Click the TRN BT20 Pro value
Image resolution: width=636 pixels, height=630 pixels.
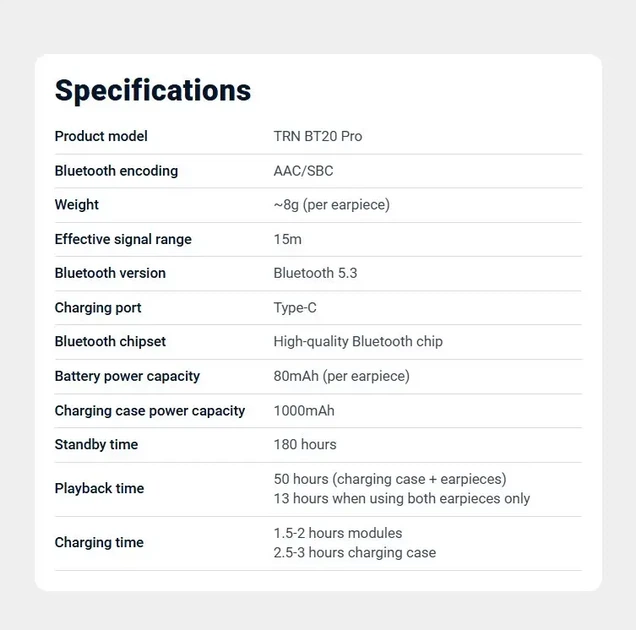click(x=318, y=136)
